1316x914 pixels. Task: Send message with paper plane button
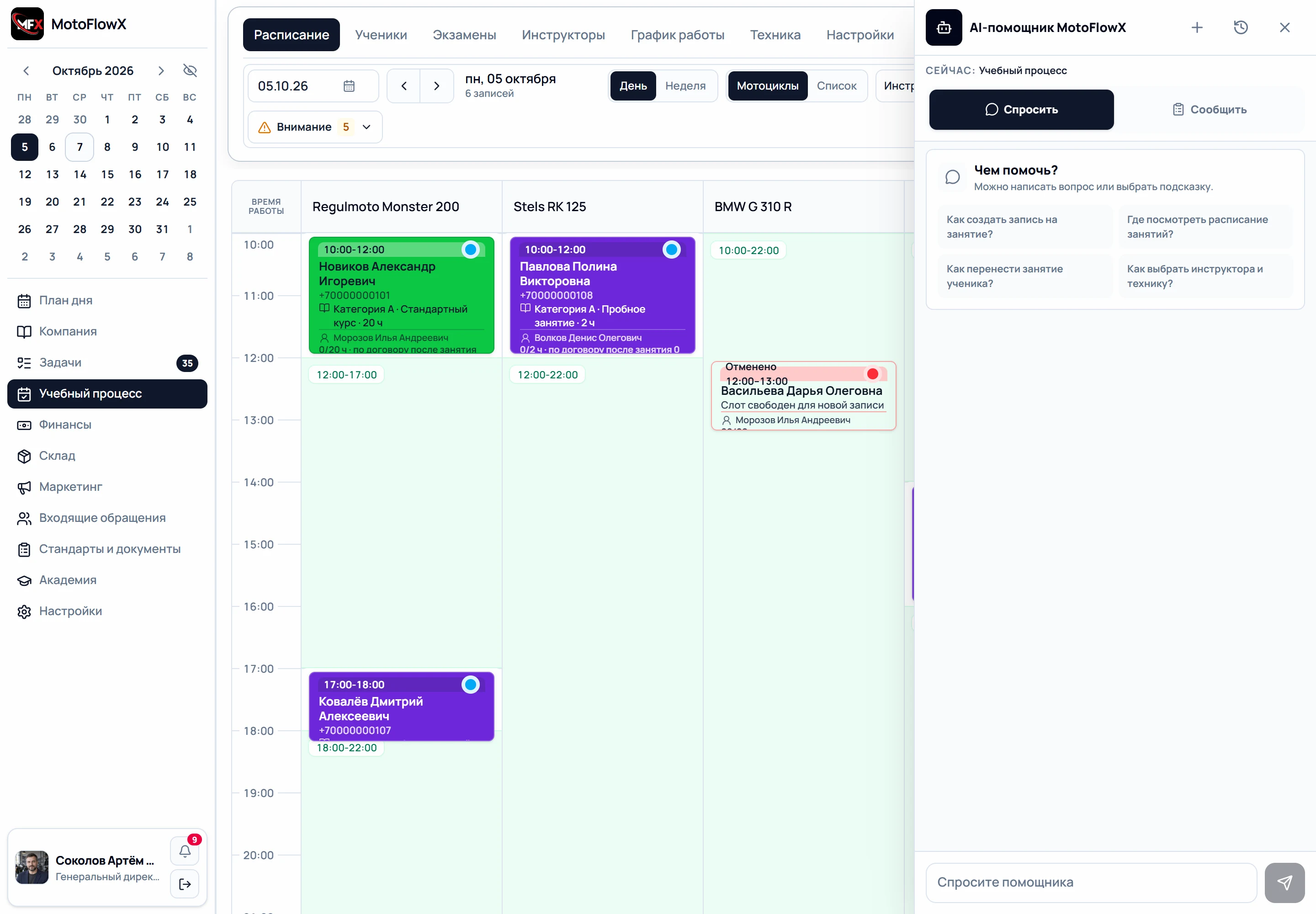(1284, 882)
